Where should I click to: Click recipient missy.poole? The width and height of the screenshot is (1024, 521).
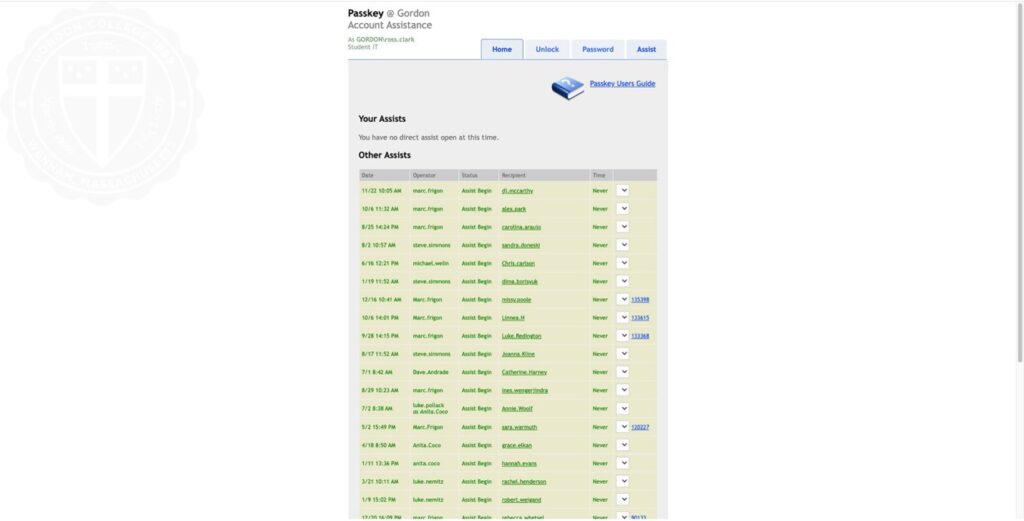[517, 300]
